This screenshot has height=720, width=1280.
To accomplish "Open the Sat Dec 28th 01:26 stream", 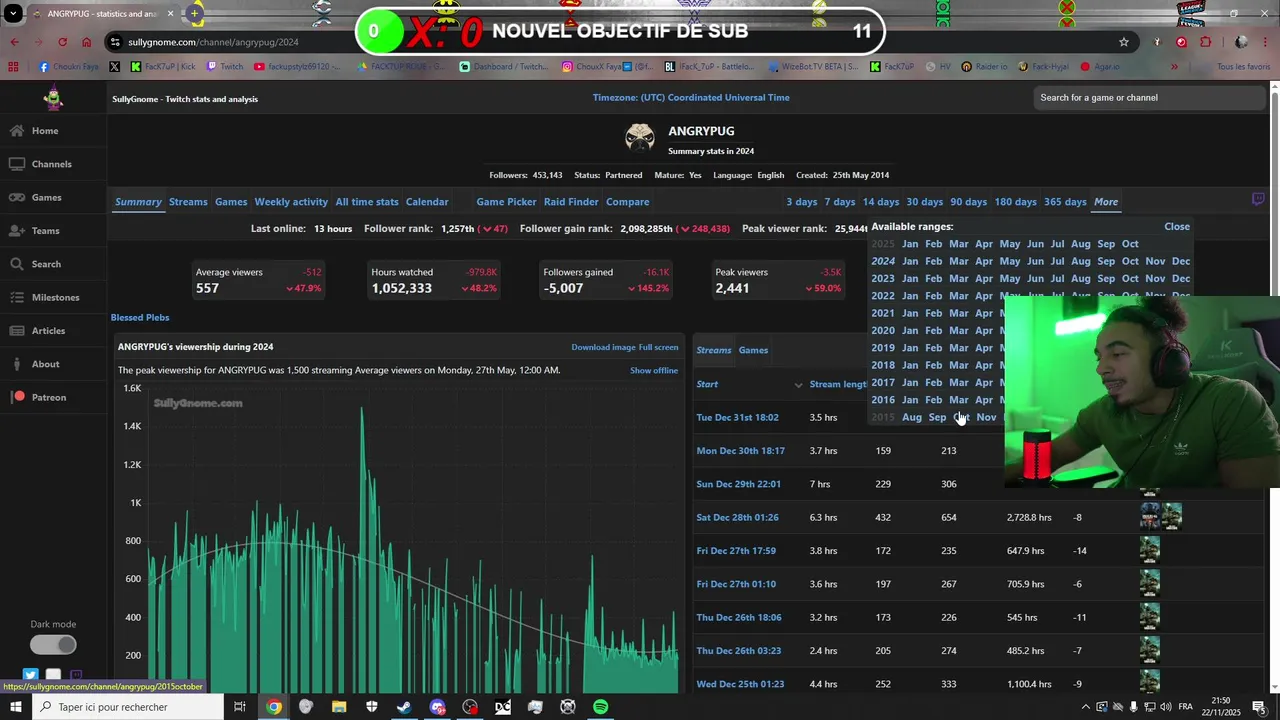I will 737,518.
